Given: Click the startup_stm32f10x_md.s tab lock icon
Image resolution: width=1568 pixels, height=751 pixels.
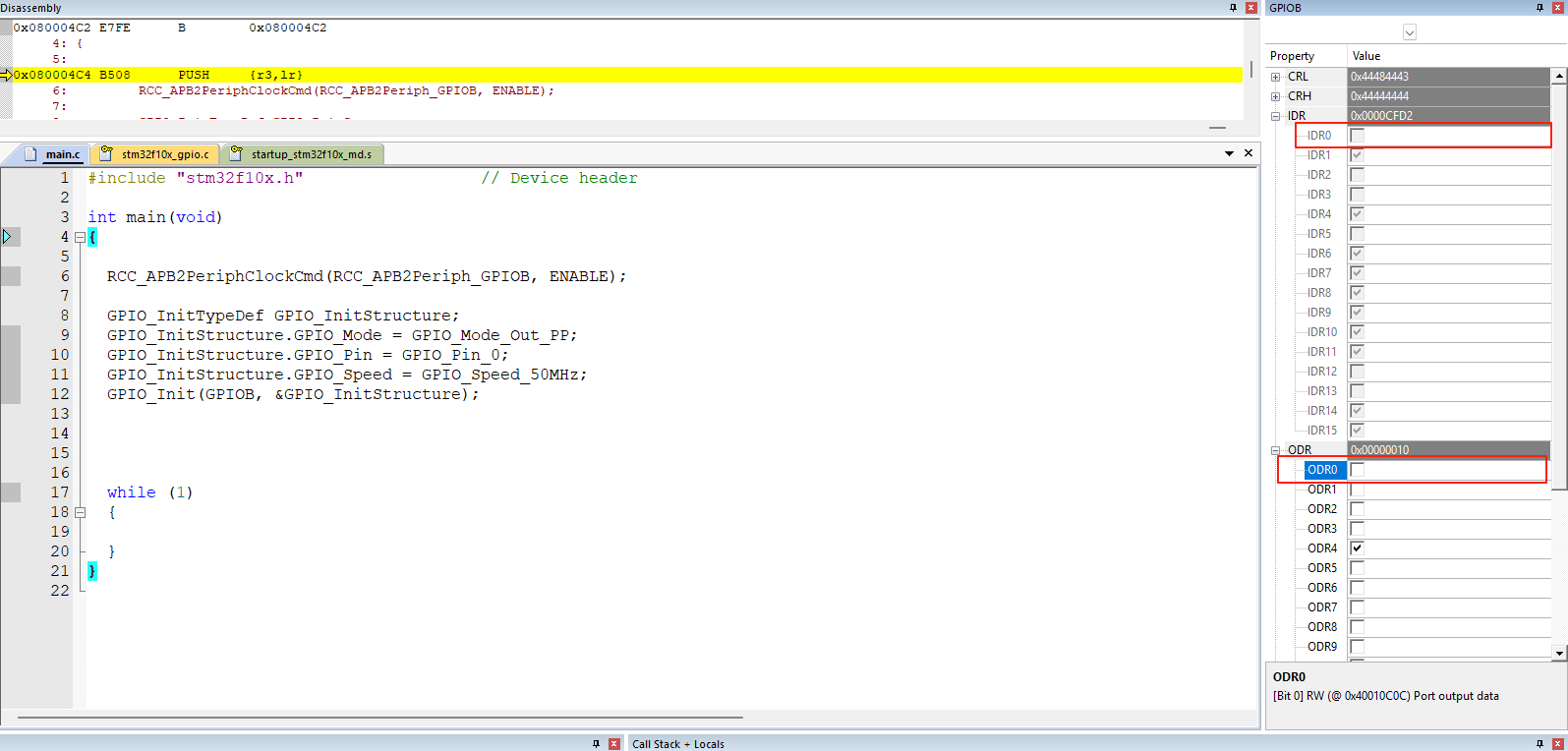Looking at the screenshot, I should tap(236, 153).
